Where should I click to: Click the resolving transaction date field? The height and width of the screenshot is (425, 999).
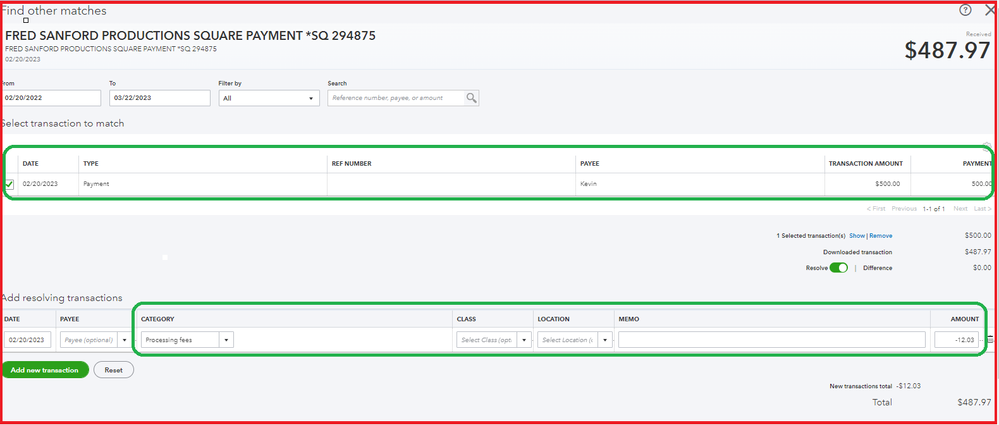[28, 340]
